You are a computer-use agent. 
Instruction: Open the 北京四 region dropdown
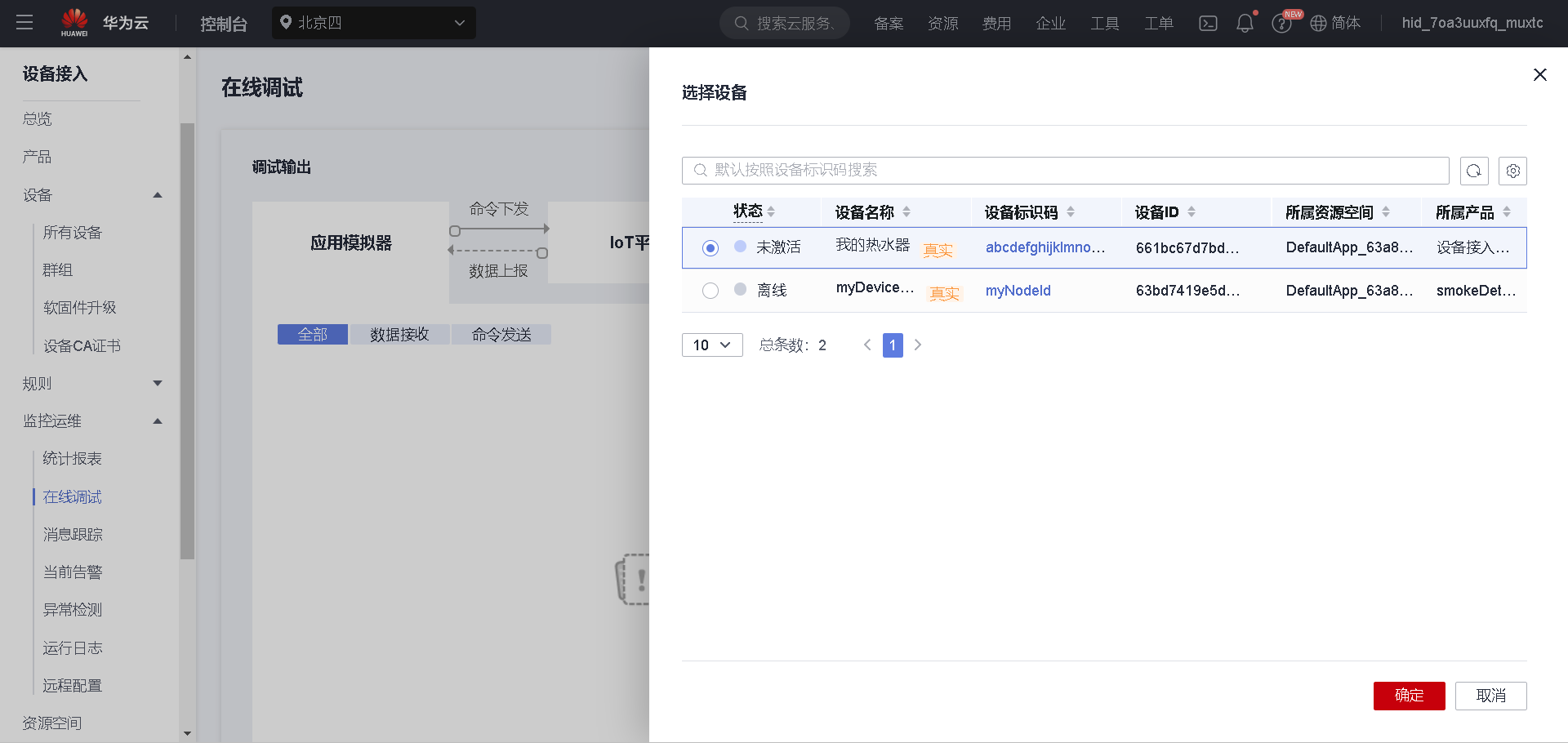[x=374, y=23]
